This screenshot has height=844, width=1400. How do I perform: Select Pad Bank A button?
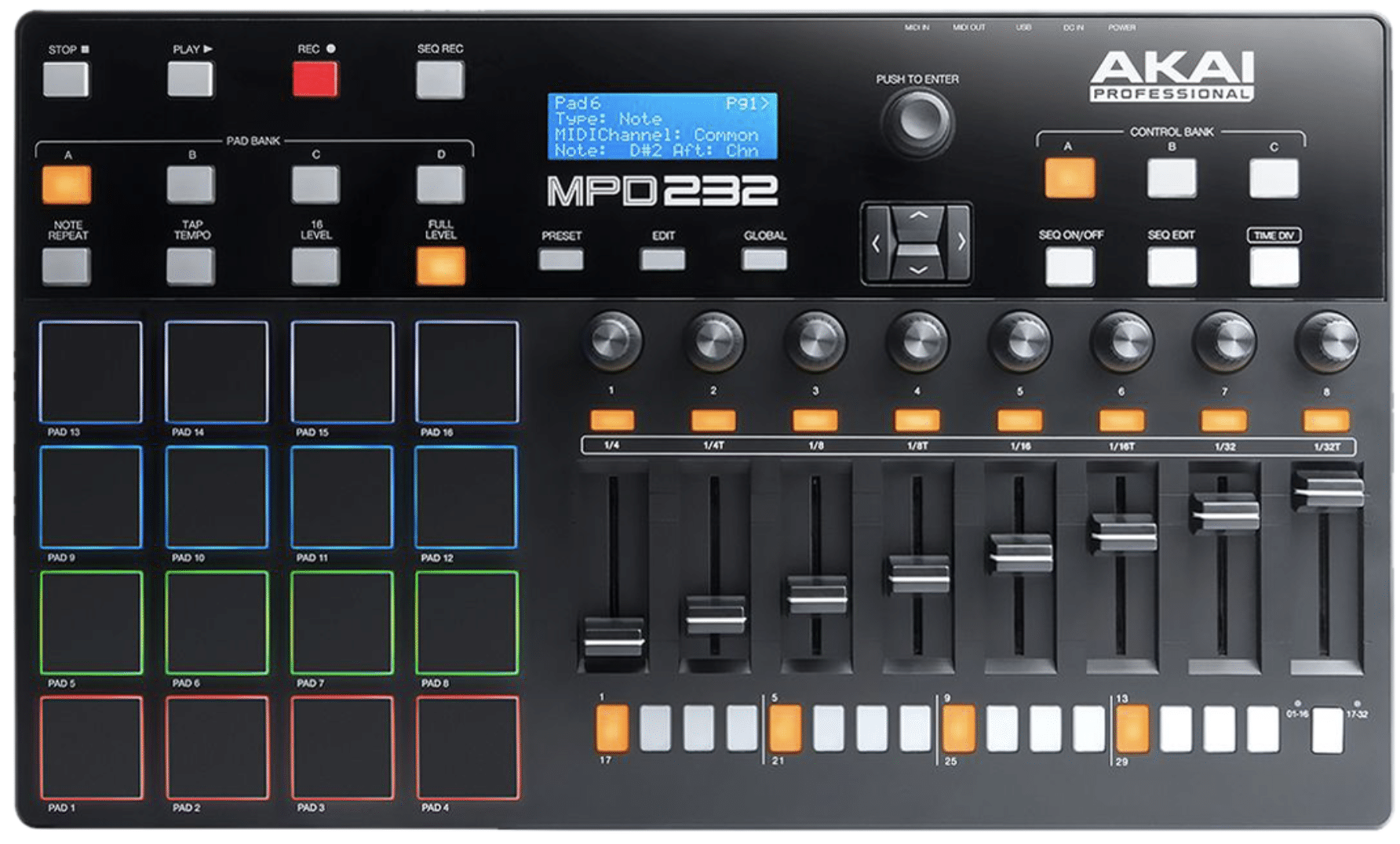tap(67, 185)
